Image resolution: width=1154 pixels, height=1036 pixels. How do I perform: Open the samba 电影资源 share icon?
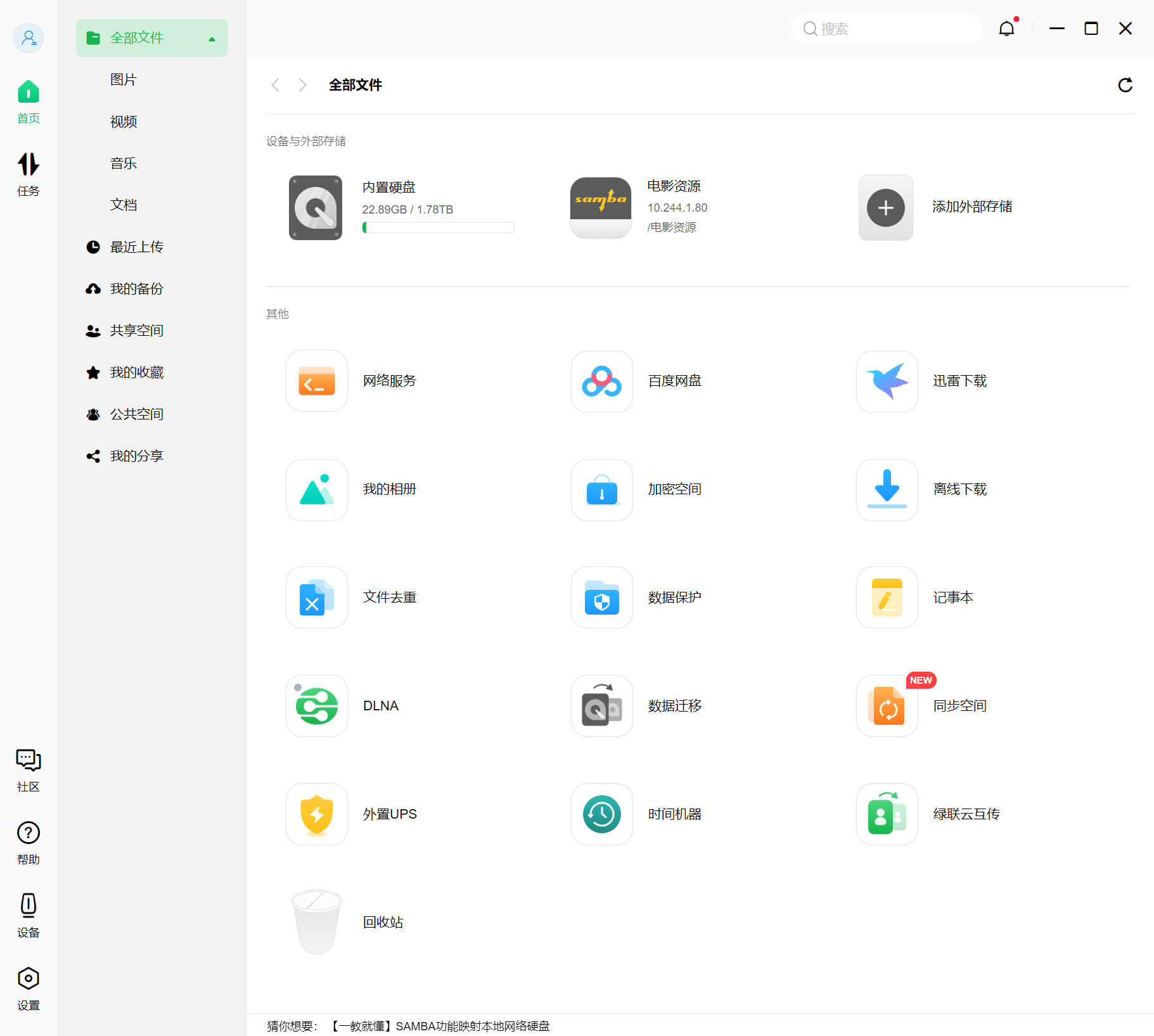(x=601, y=208)
